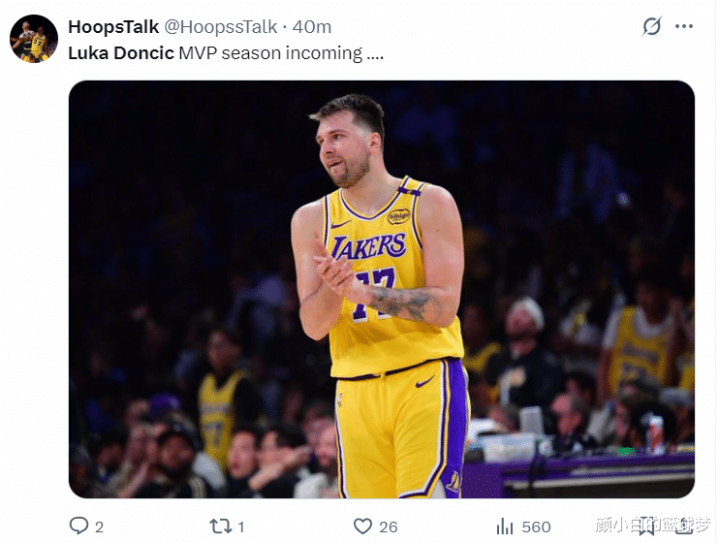Image resolution: width=719 pixels, height=543 pixels.
Task: Open the Lakers player photo
Action: (381, 288)
